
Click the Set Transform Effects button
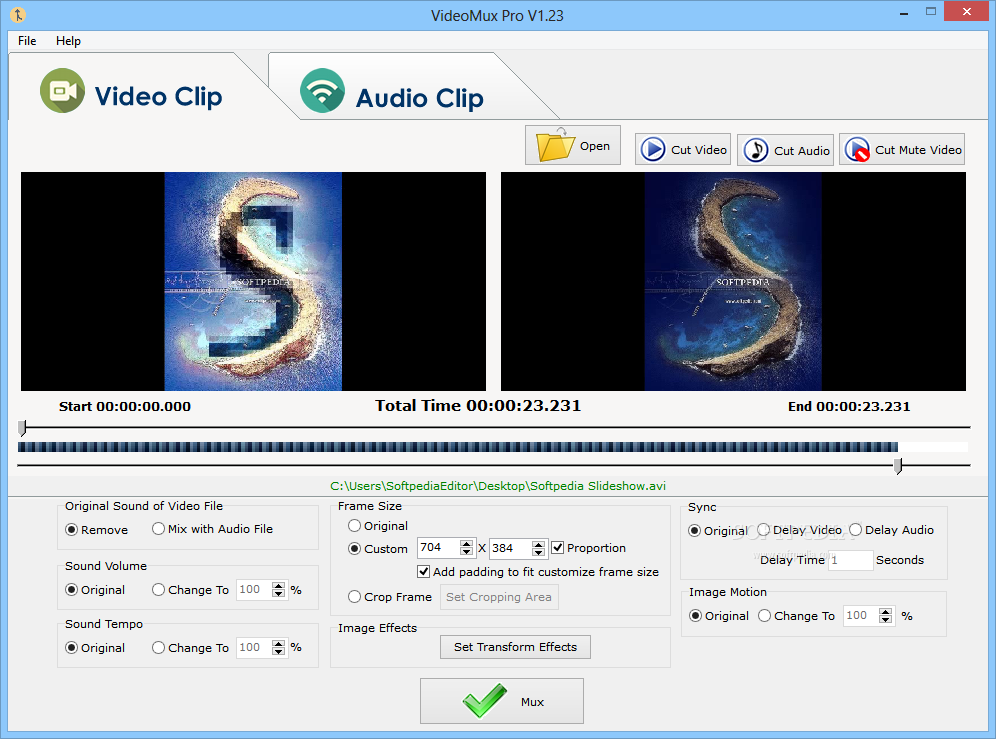pos(515,647)
